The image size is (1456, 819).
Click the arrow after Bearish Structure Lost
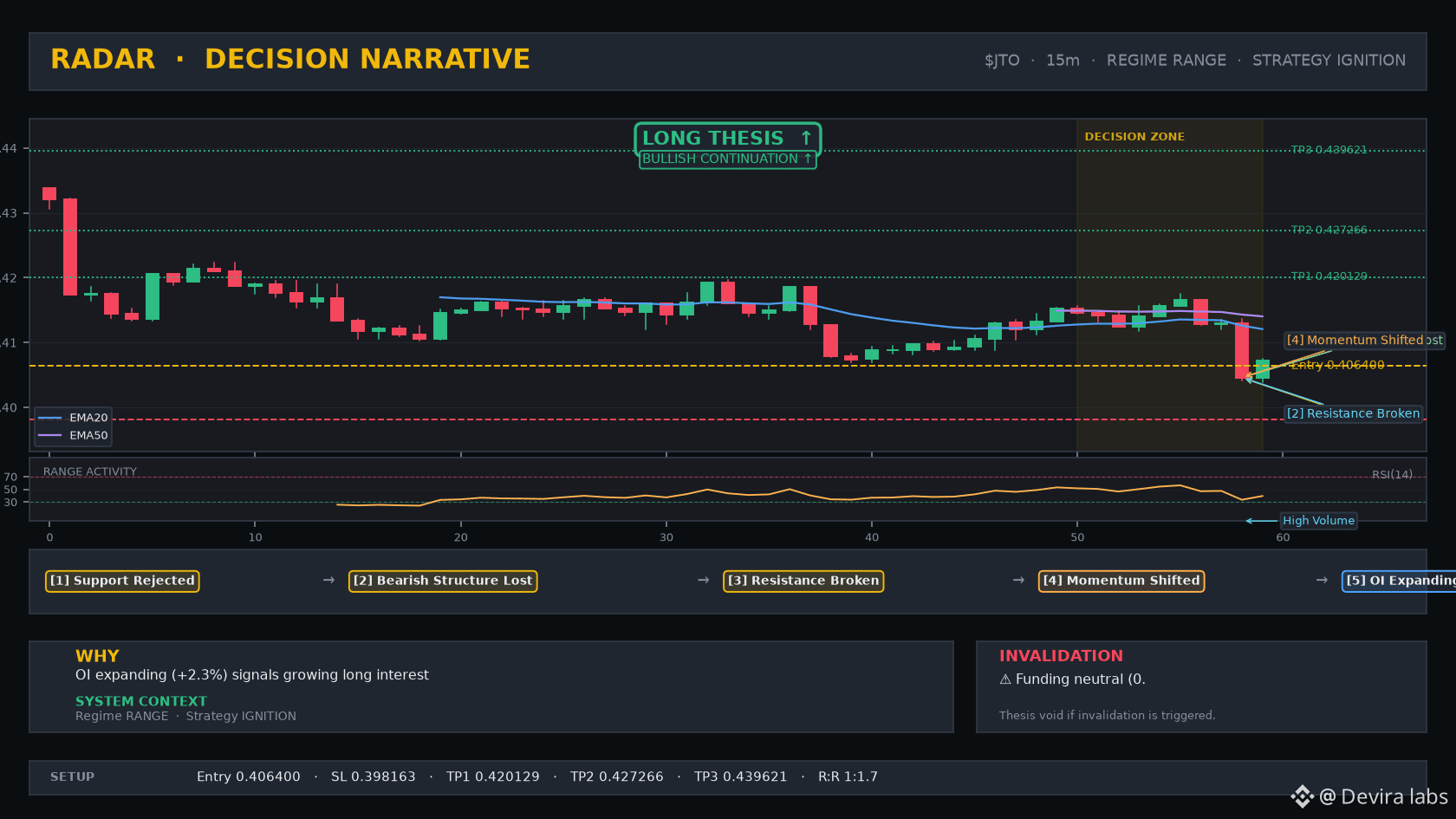click(704, 580)
